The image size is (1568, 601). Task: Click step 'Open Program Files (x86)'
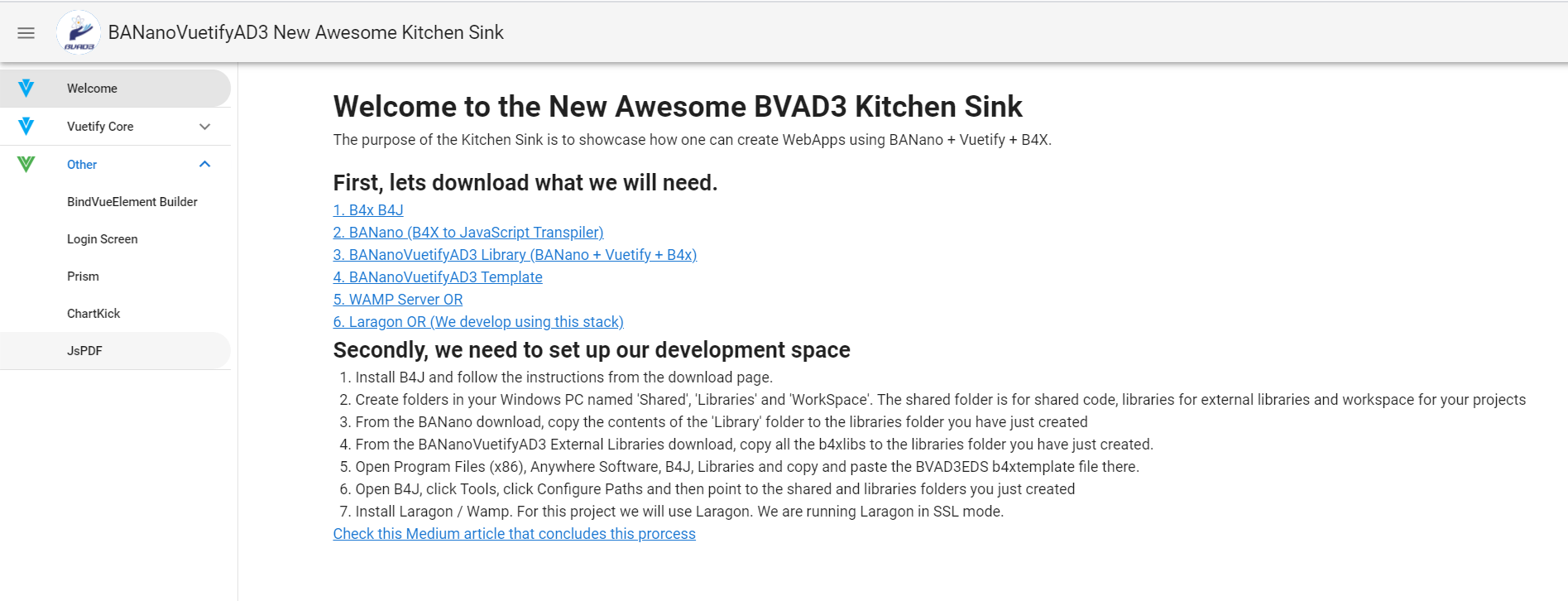coord(747,467)
